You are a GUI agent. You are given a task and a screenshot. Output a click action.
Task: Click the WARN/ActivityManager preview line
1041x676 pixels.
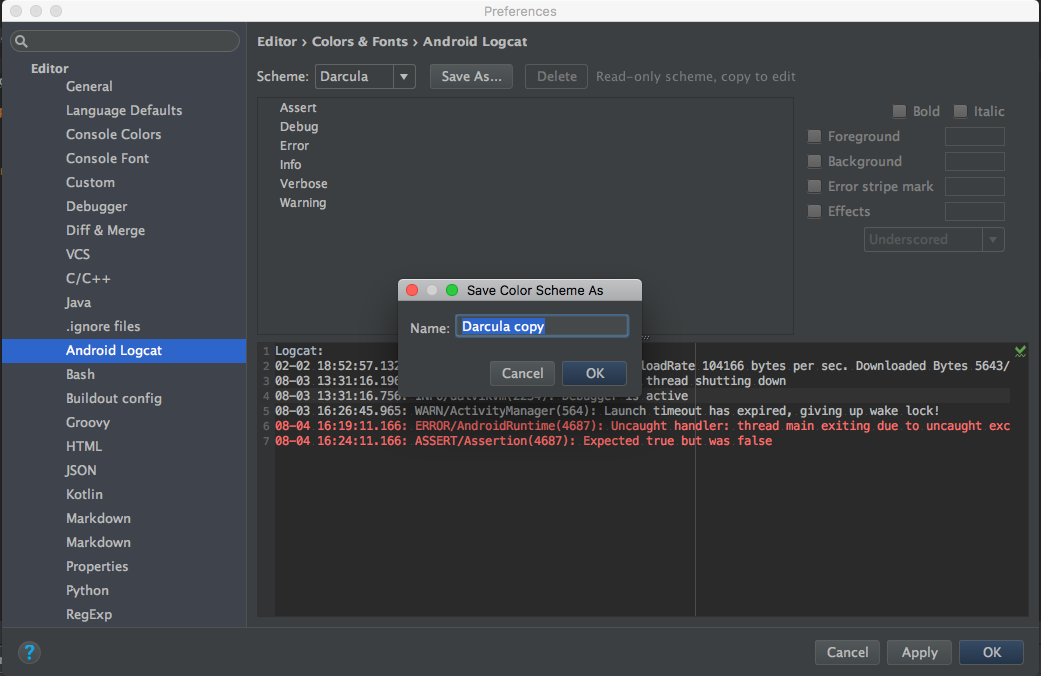[x=607, y=411]
